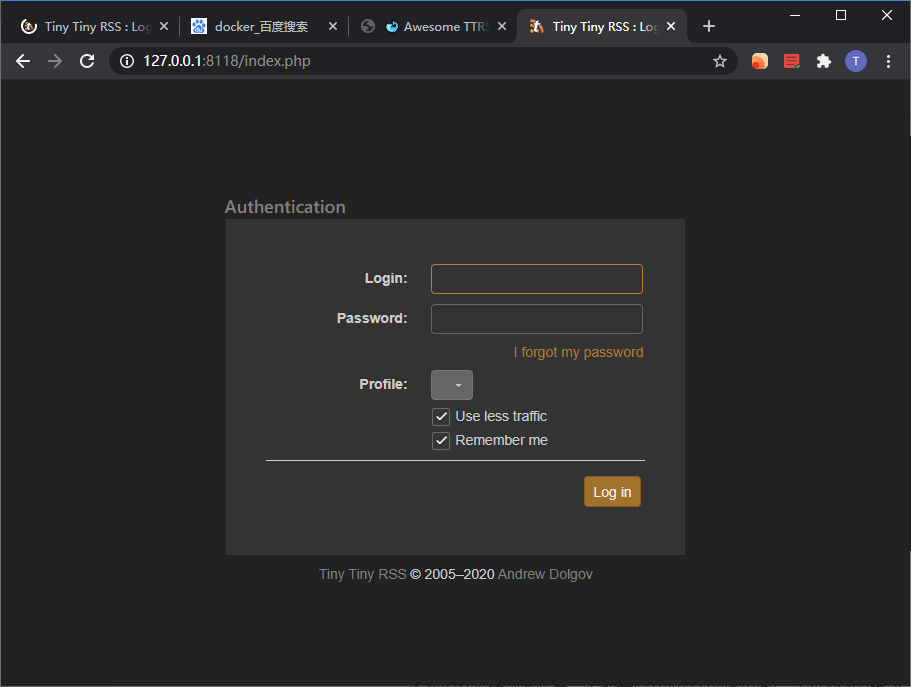Bookmark this page with the star icon
Viewport: 911px width, 687px height.
[719, 62]
